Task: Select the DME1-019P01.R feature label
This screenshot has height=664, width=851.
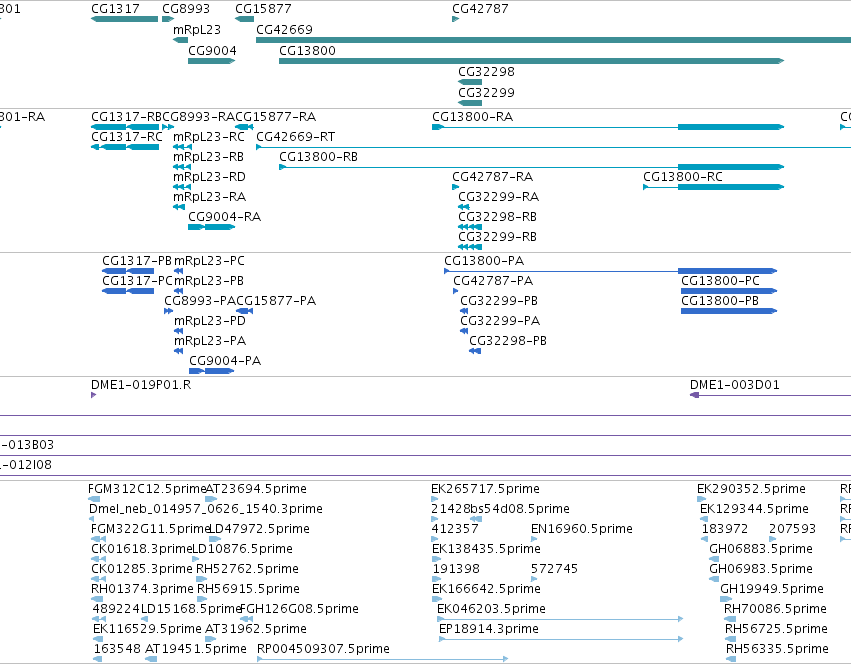Action: (x=141, y=385)
